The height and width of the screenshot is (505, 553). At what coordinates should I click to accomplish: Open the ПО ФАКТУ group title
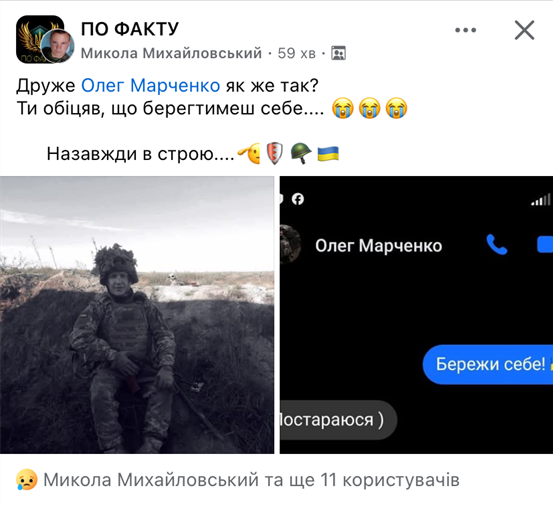[130, 29]
